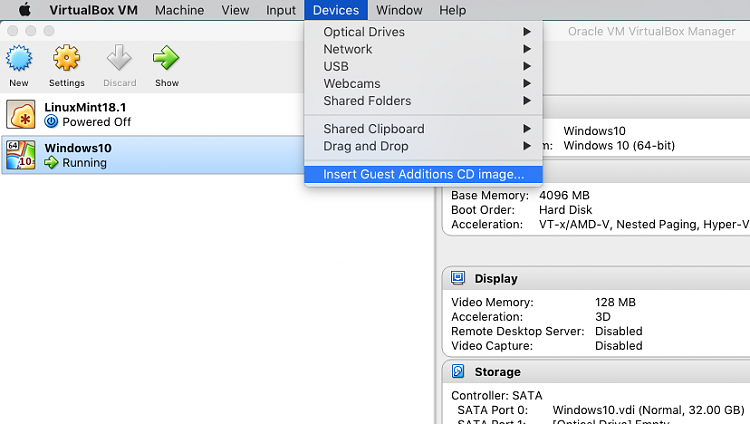Click the green Show arrow icon
This screenshot has height=424, width=750.
[x=166, y=58]
